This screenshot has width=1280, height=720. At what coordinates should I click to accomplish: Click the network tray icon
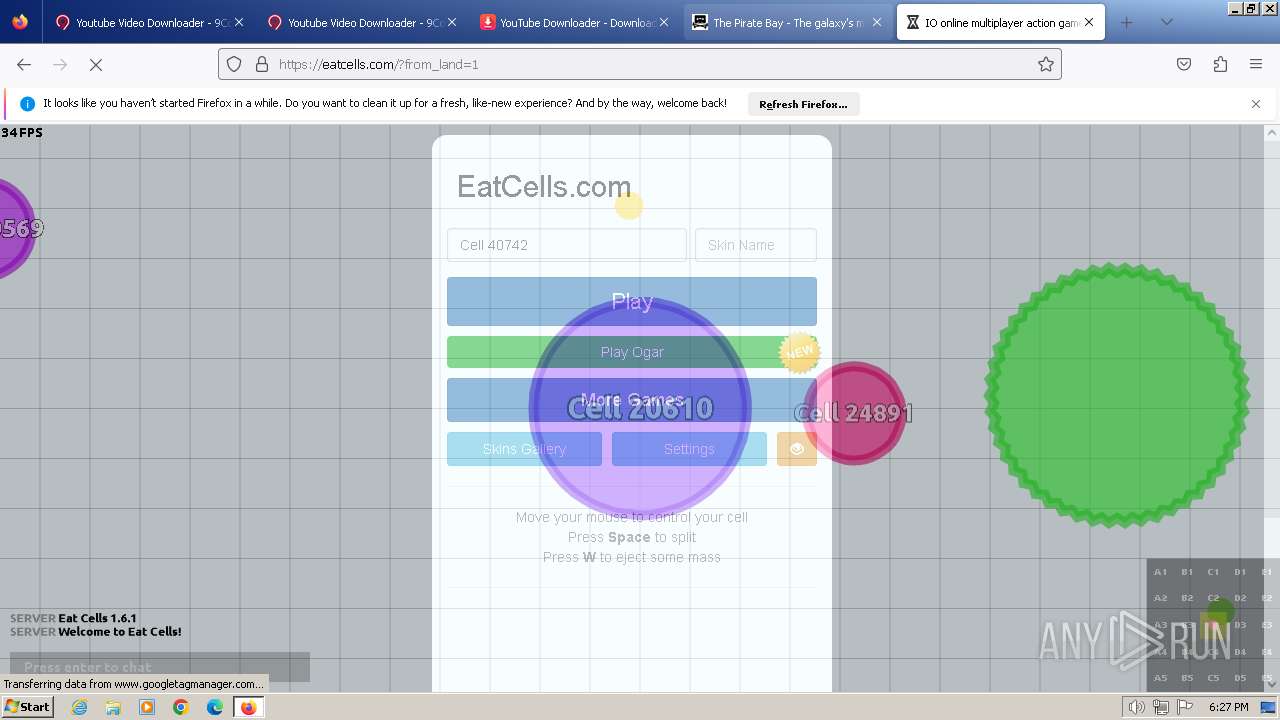point(1161,707)
